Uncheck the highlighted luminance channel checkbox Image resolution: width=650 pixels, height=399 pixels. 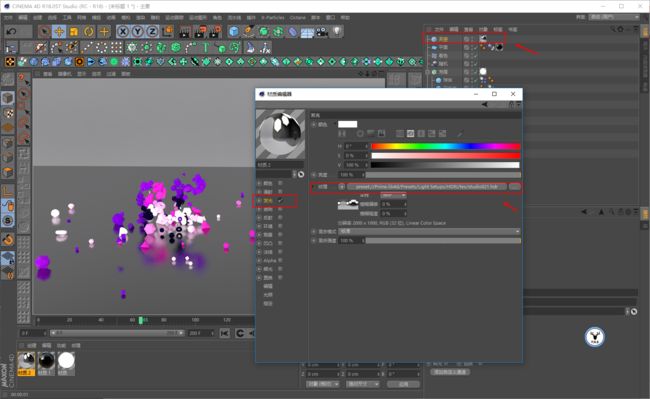coord(281,201)
